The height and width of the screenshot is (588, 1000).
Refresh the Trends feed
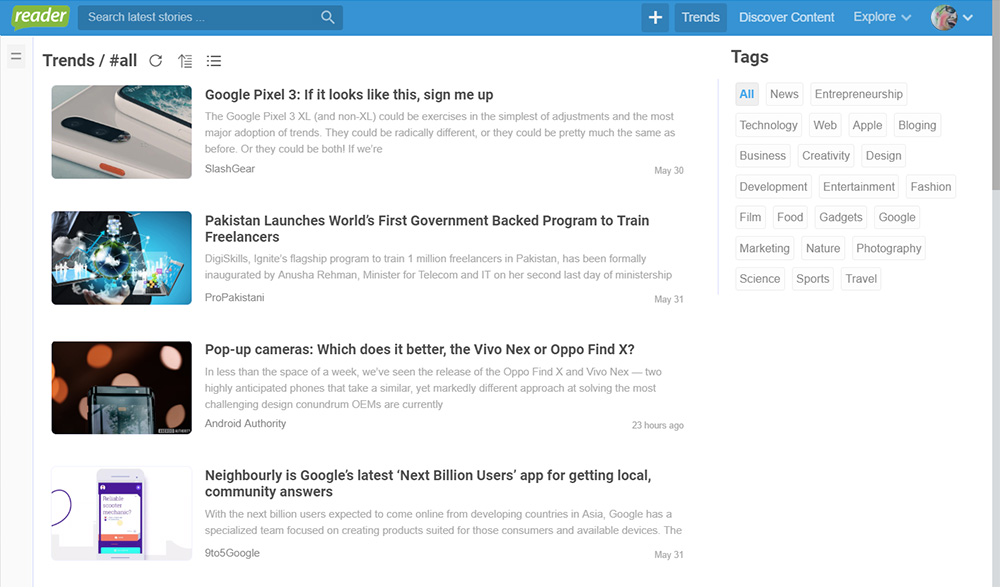156,61
